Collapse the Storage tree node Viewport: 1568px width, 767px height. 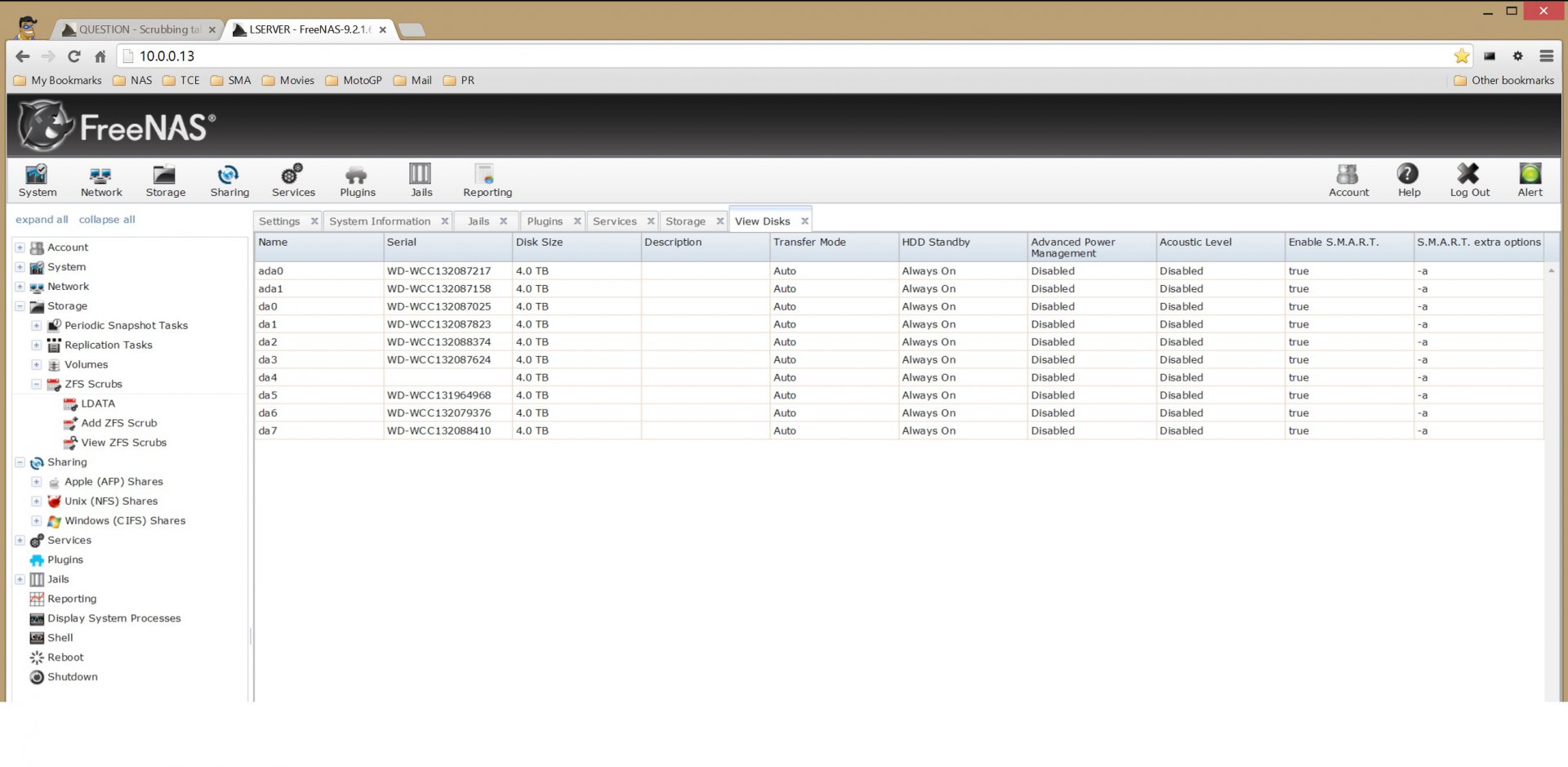20,306
